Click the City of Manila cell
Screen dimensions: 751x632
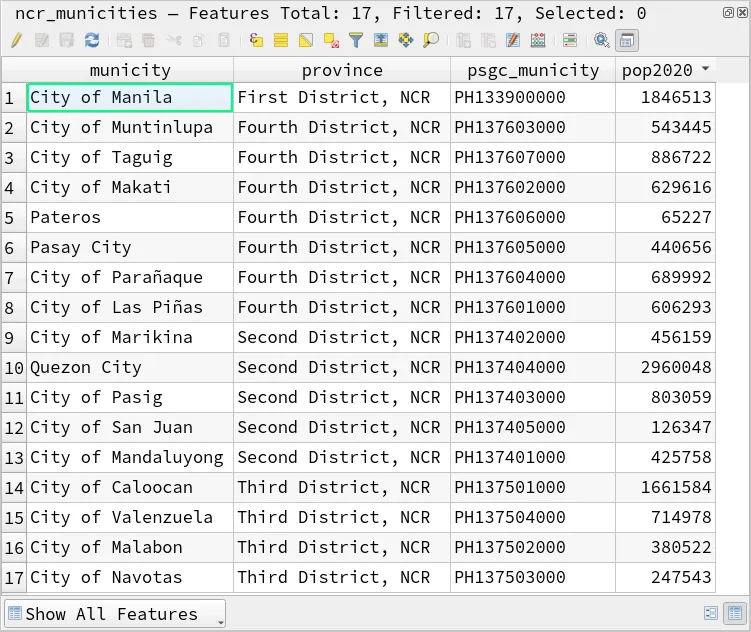[130, 98]
